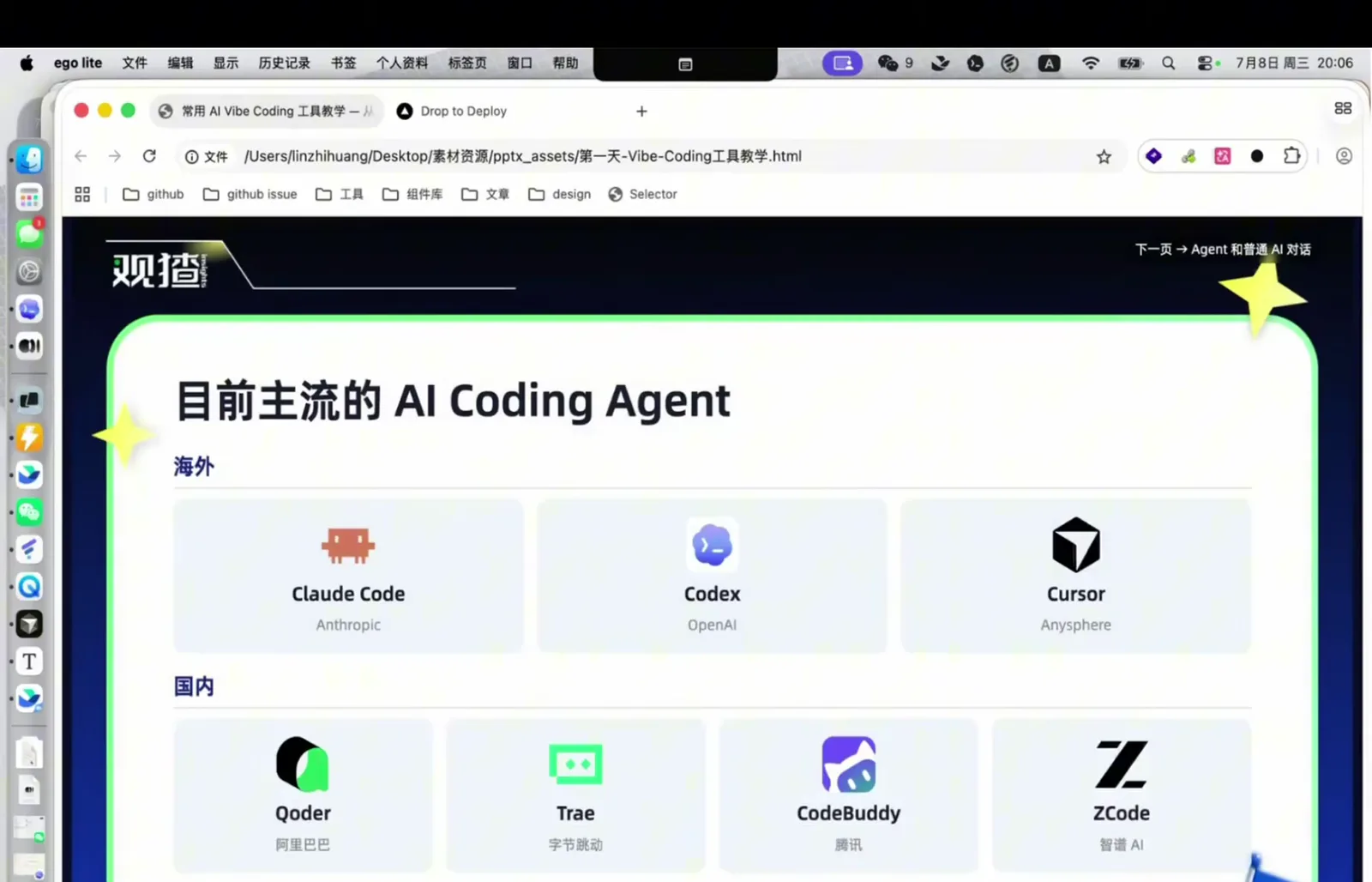This screenshot has height=882, width=1372.
Task: Open the 显示 menu
Action: [x=226, y=63]
